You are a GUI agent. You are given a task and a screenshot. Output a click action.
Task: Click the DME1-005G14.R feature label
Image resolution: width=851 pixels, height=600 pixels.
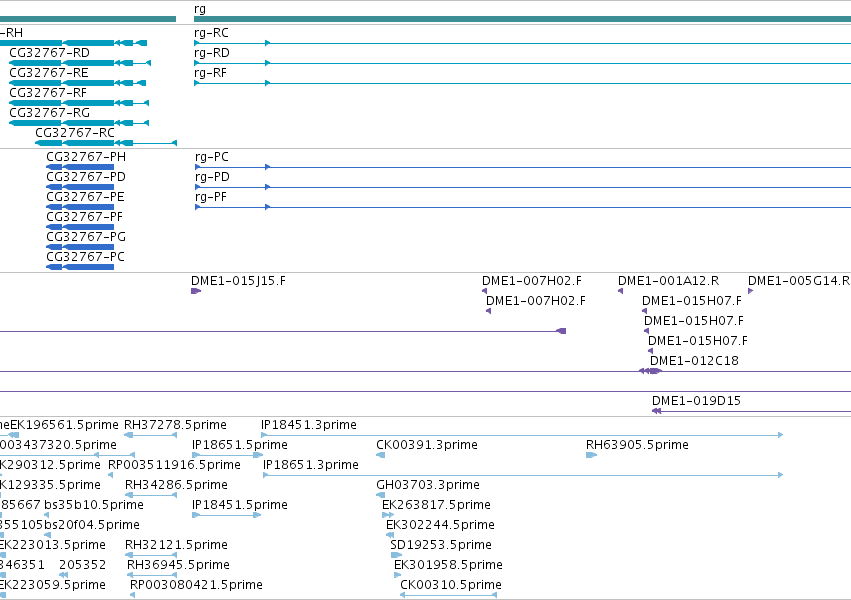[799, 281]
